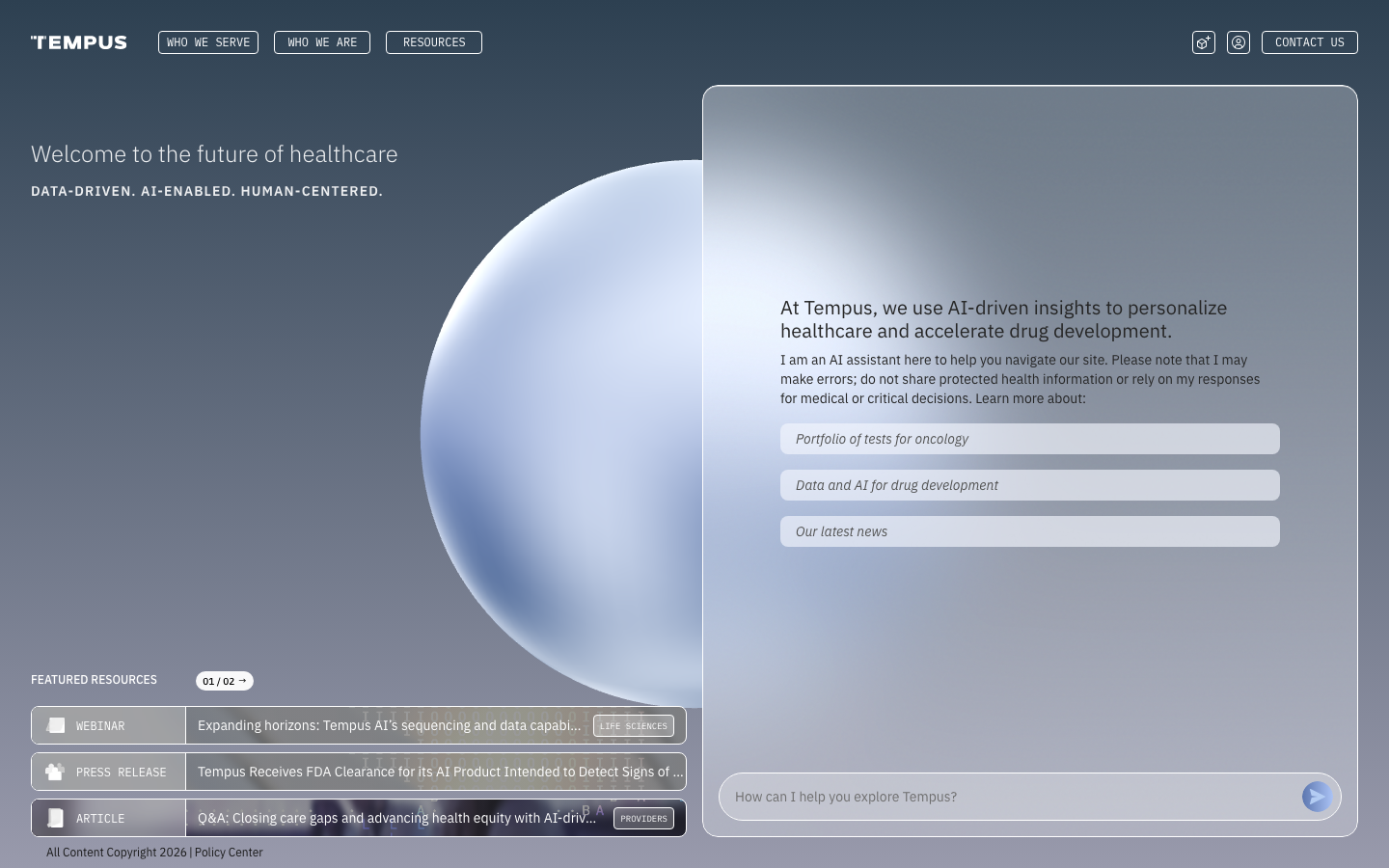Send the chat message with arrow icon
The image size is (1389, 868).
click(x=1317, y=797)
